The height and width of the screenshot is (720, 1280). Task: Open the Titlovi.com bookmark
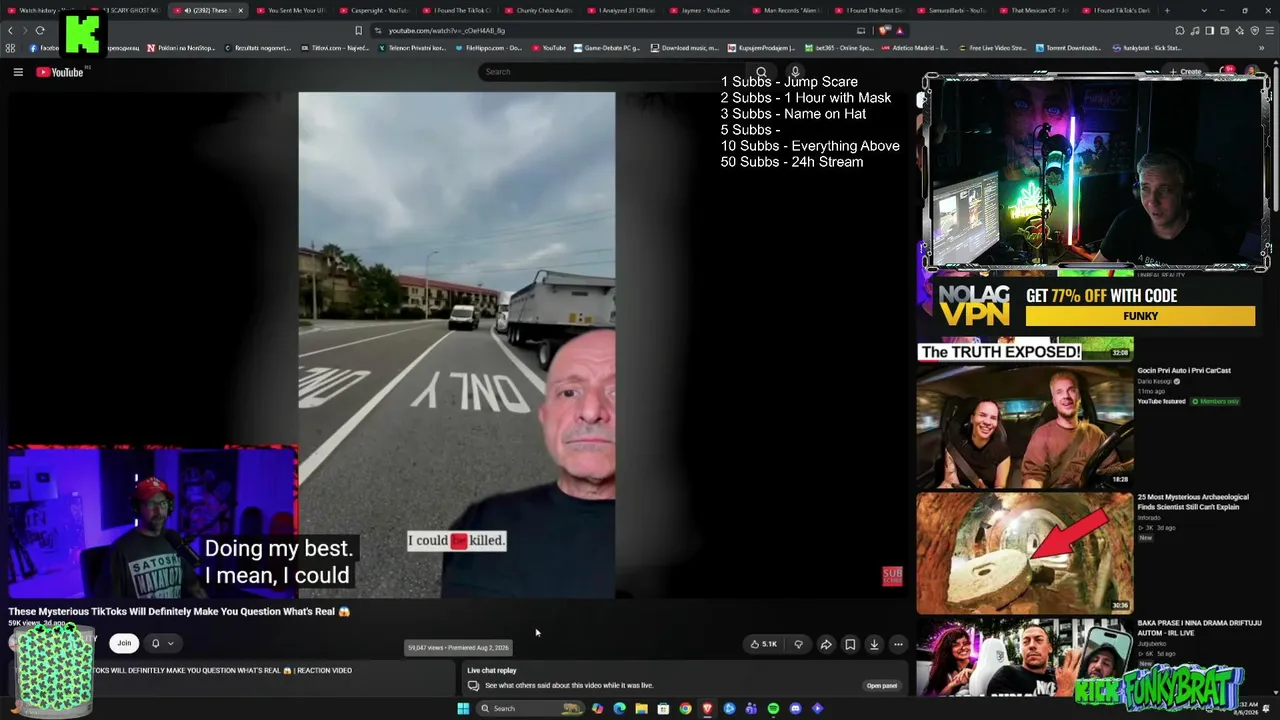(x=333, y=48)
